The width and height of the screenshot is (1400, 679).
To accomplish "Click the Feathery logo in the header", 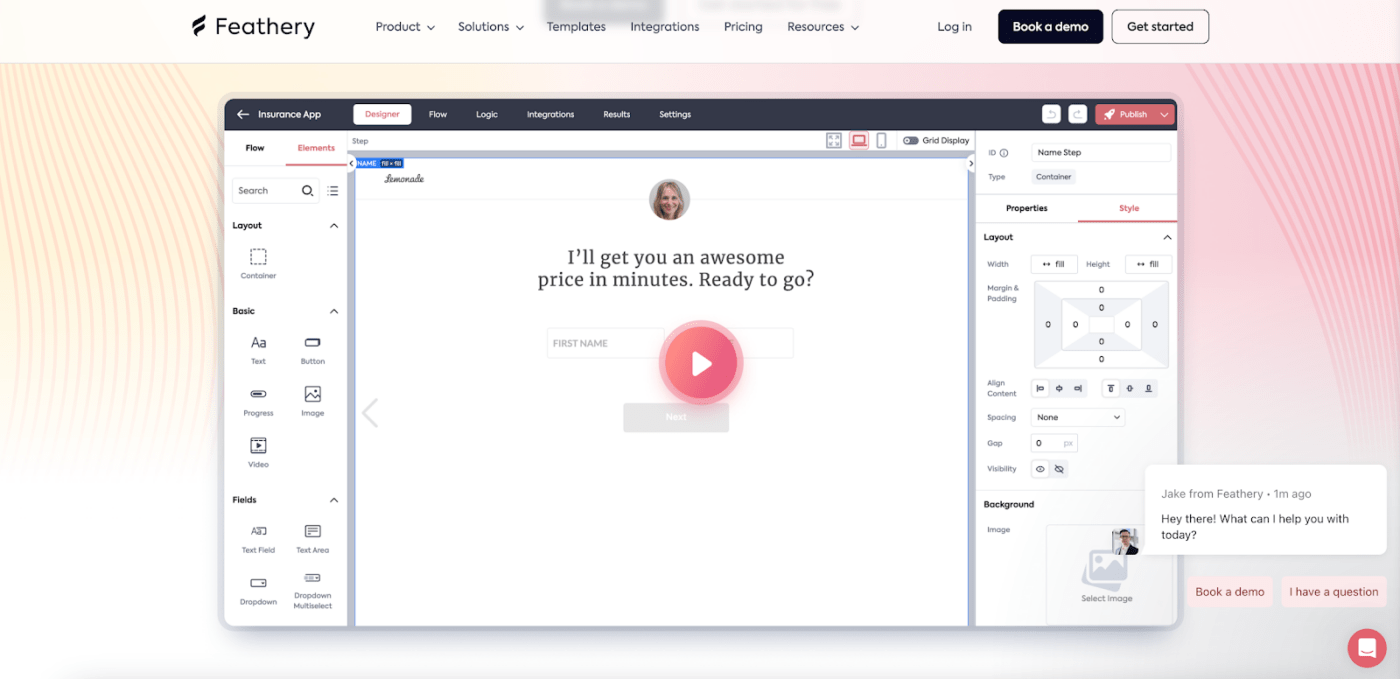I will point(253,27).
